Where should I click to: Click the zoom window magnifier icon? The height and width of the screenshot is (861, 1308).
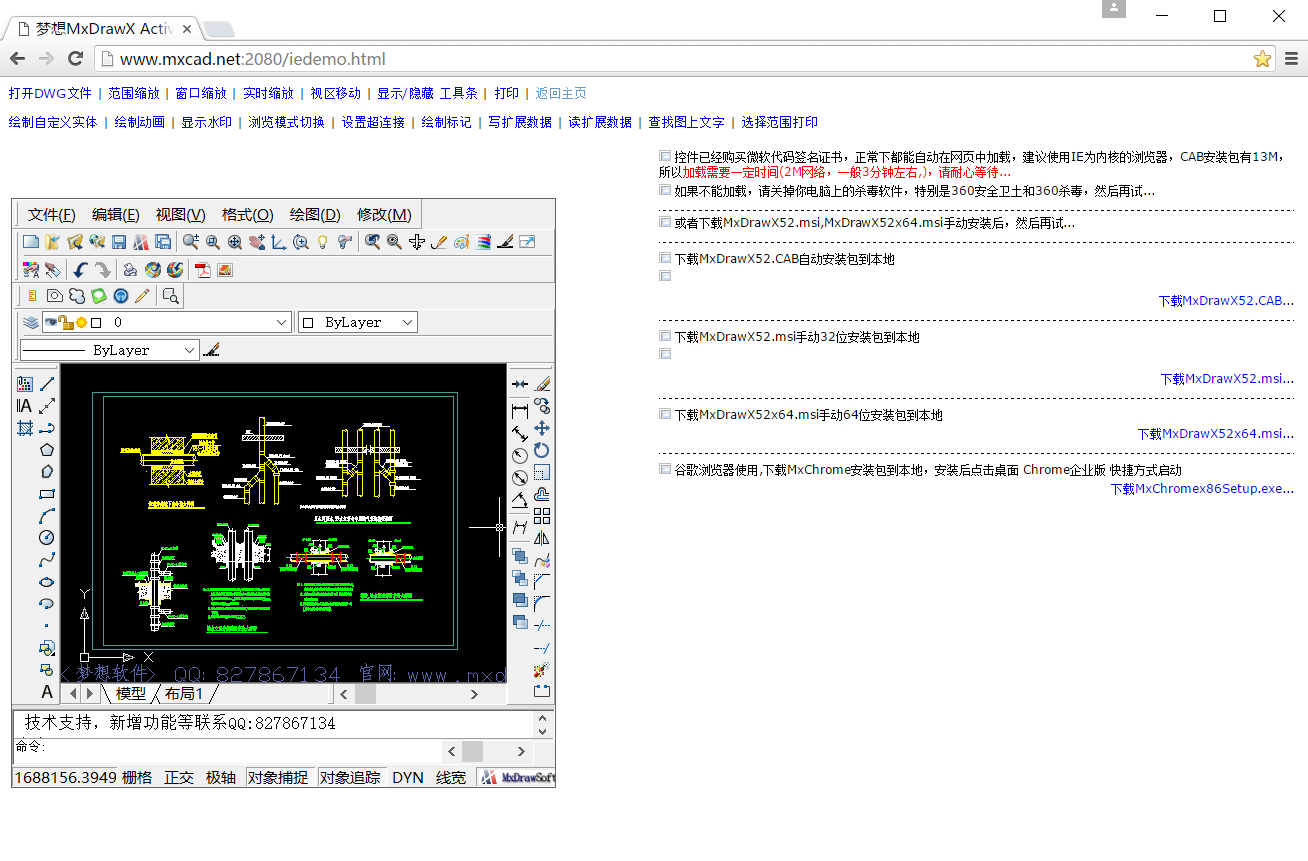coord(213,242)
